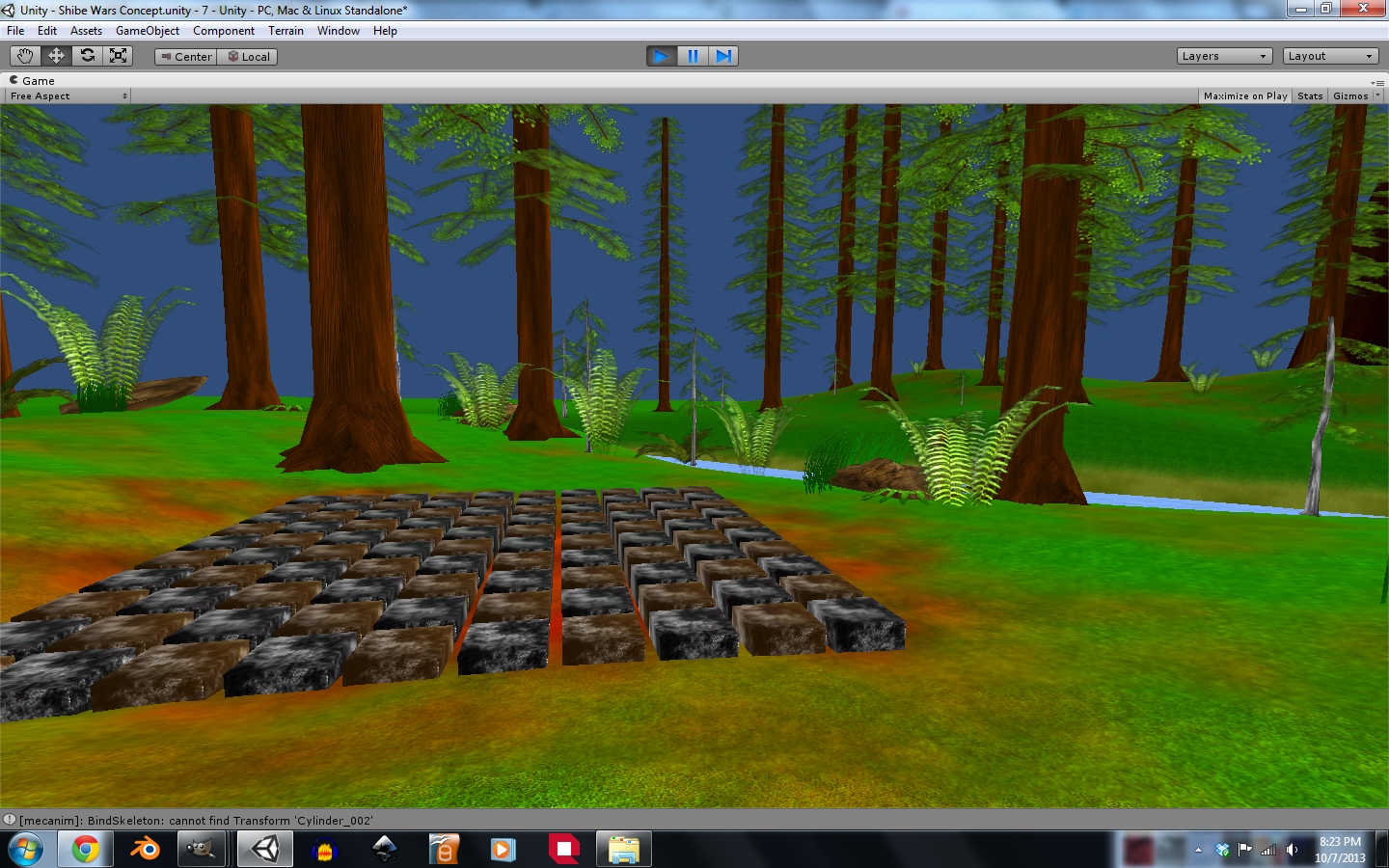Open GIMP from taskbar
The image size is (1389, 868).
[201, 850]
